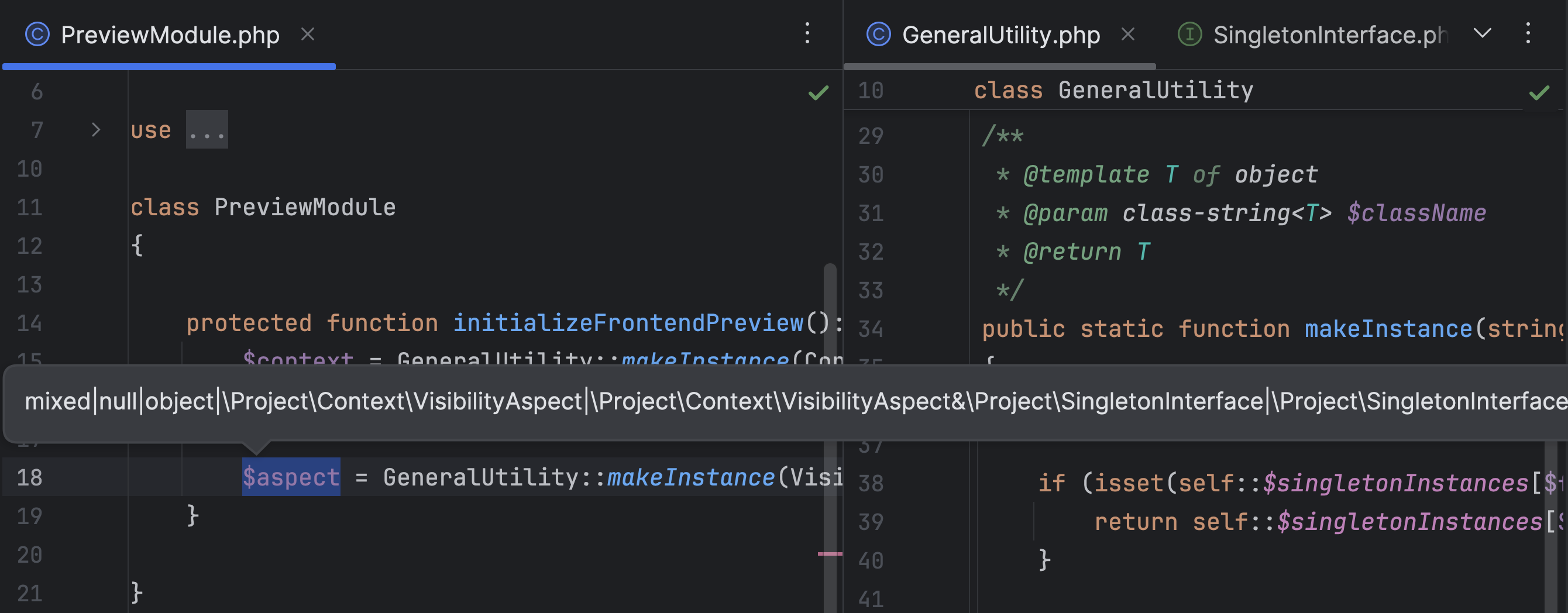Image resolution: width=1568 pixels, height=613 pixels.
Task: Click the 'use' keyword on line 7
Action: tap(151, 130)
